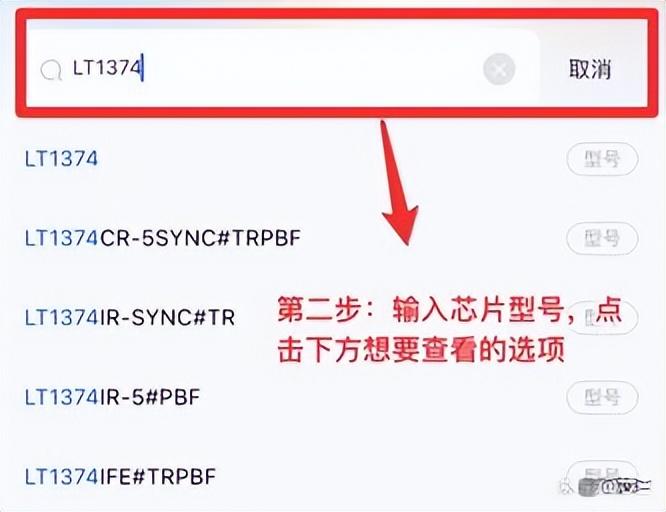The image size is (666, 512).
Task: Click the 型号 tag beside LT1374IFE#TRPBF
Action: 602,476
